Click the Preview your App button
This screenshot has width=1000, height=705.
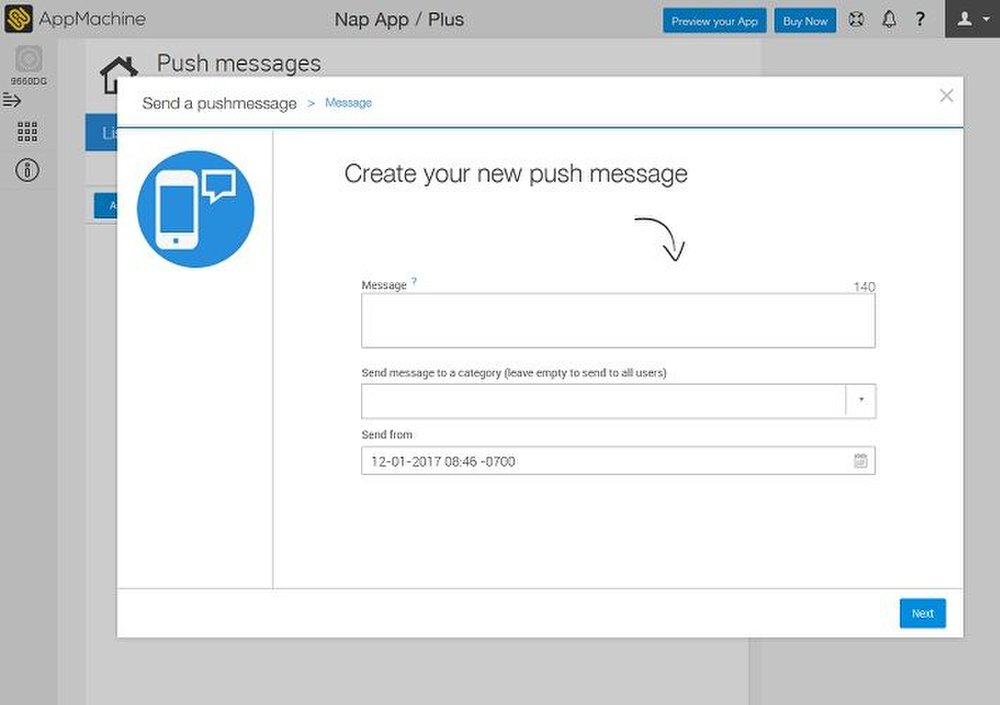[714, 21]
